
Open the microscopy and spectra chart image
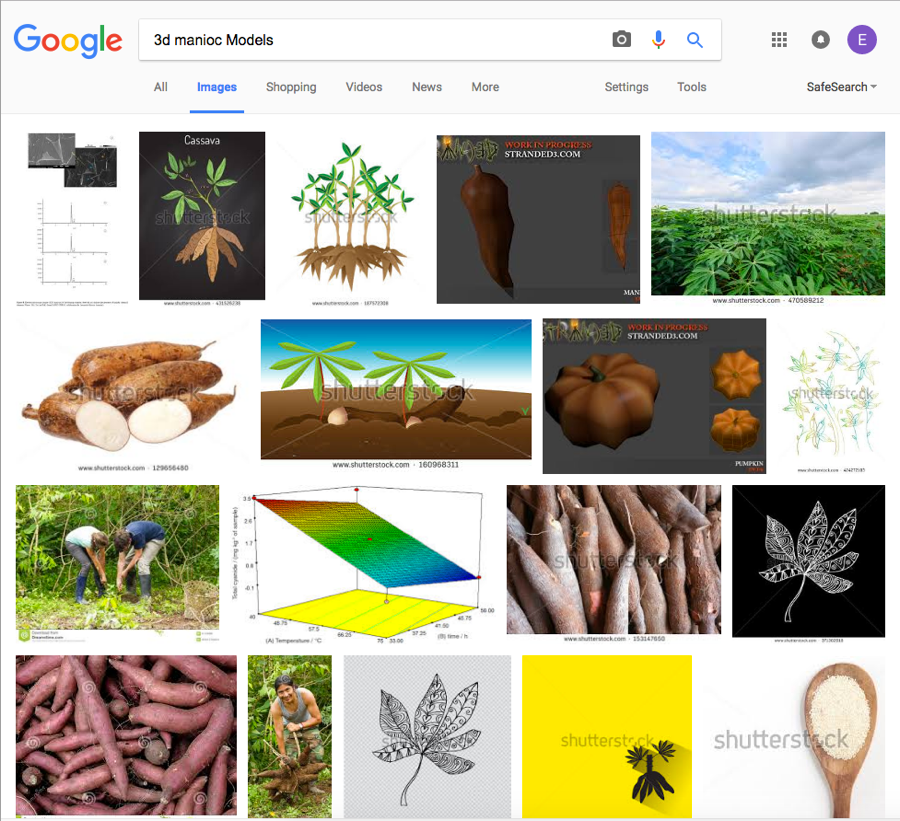pos(72,219)
